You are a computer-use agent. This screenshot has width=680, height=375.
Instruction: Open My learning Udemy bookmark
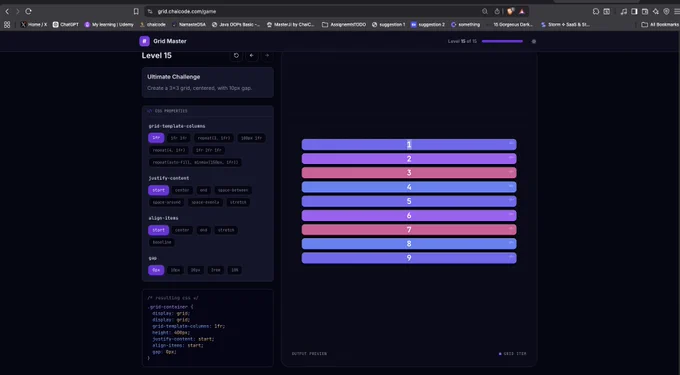pos(109,25)
